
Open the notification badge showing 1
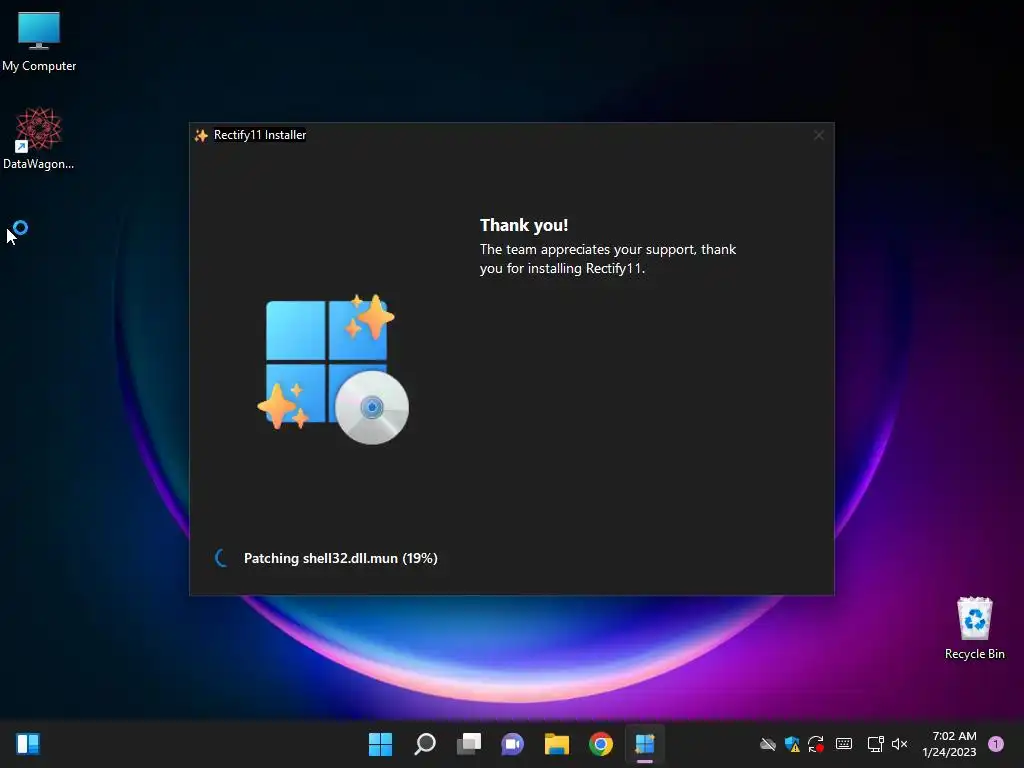coord(996,744)
